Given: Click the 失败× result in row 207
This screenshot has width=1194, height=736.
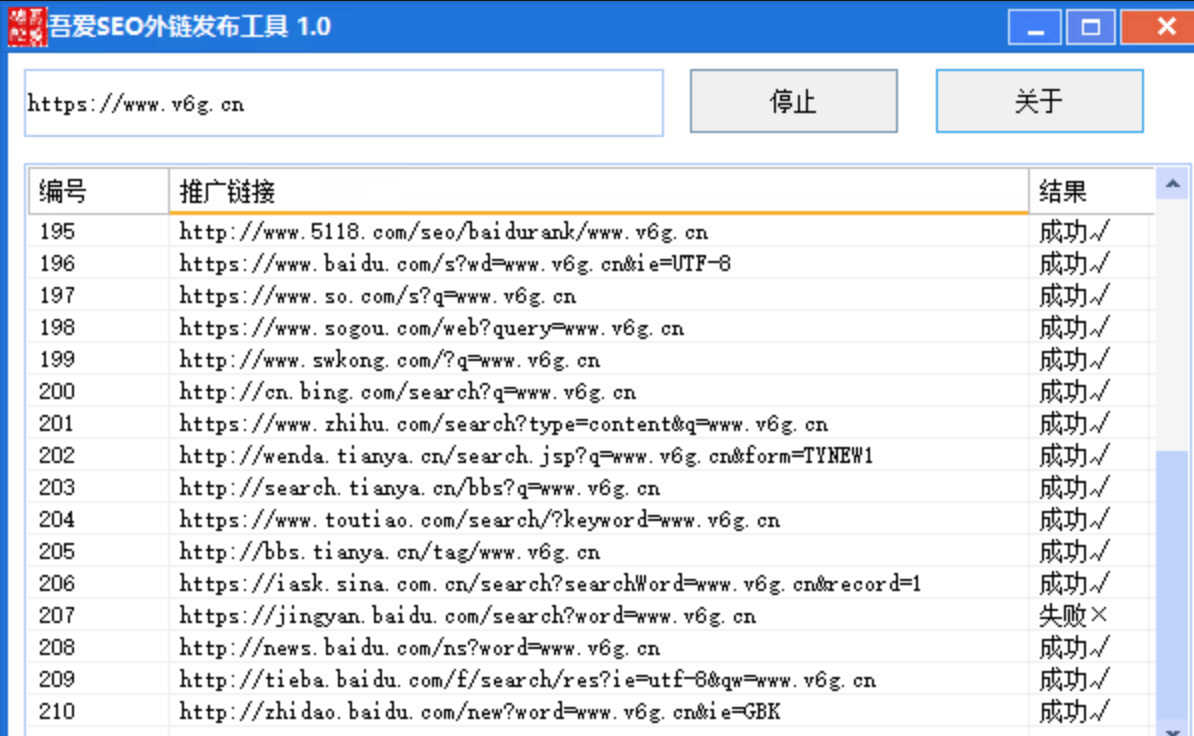Looking at the screenshot, I should coord(1074,615).
